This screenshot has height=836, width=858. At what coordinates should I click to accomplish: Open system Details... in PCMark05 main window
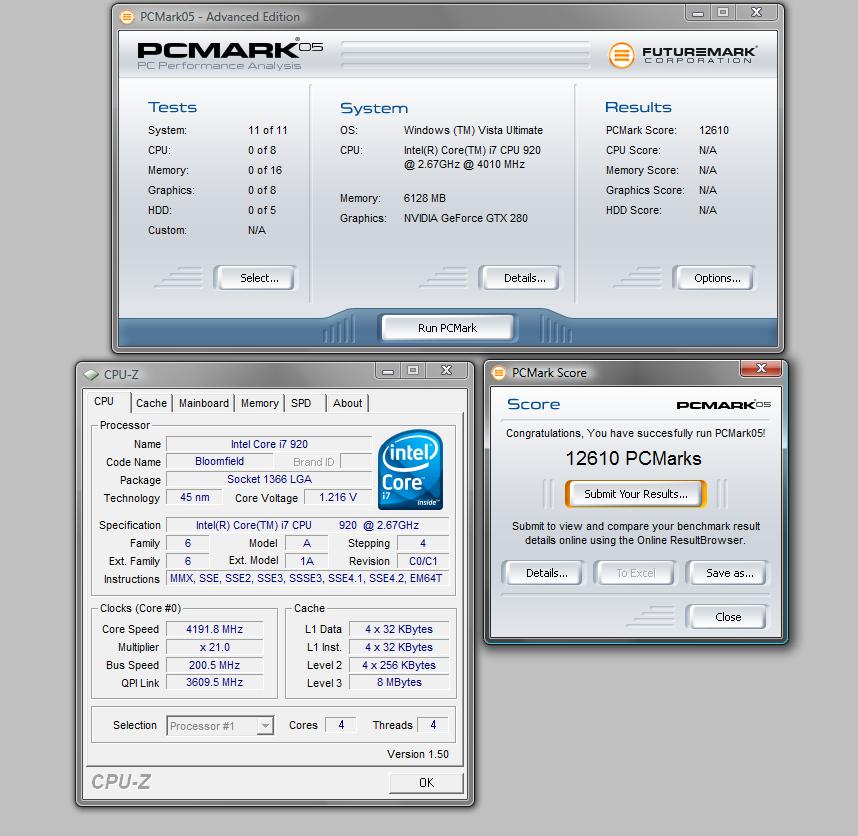520,278
